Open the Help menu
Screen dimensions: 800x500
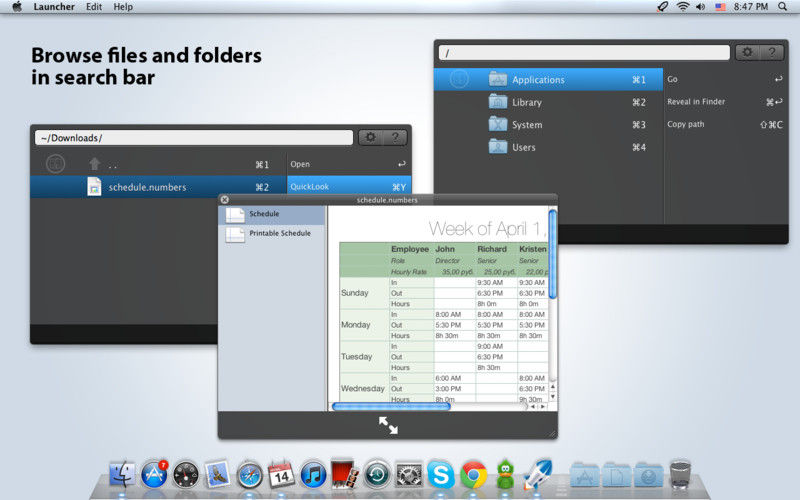[x=123, y=7]
